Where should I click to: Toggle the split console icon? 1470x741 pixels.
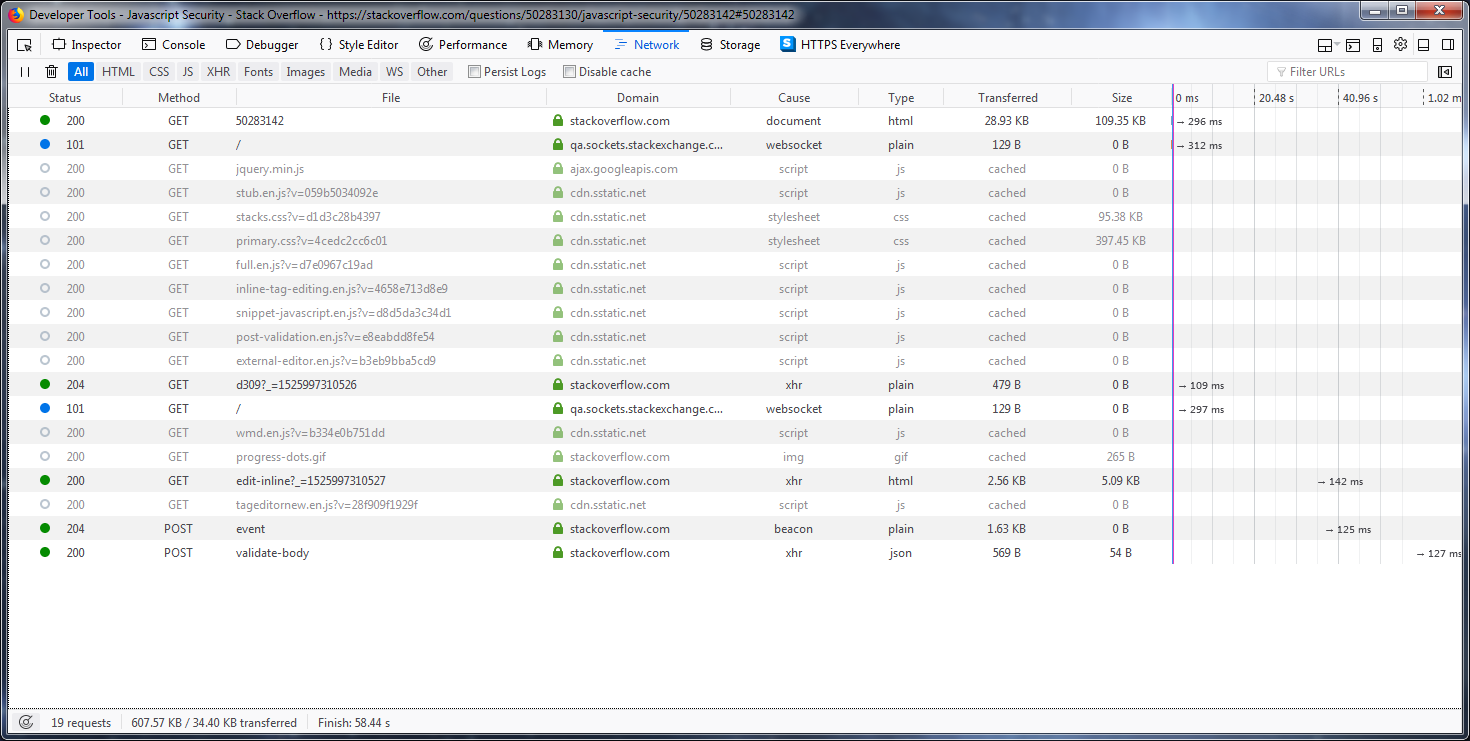tap(1353, 45)
